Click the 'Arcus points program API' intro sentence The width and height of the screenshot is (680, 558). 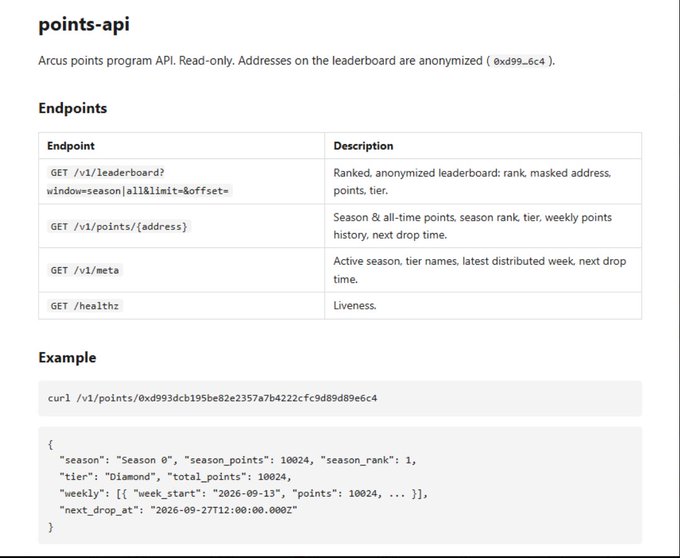tap(297, 61)
